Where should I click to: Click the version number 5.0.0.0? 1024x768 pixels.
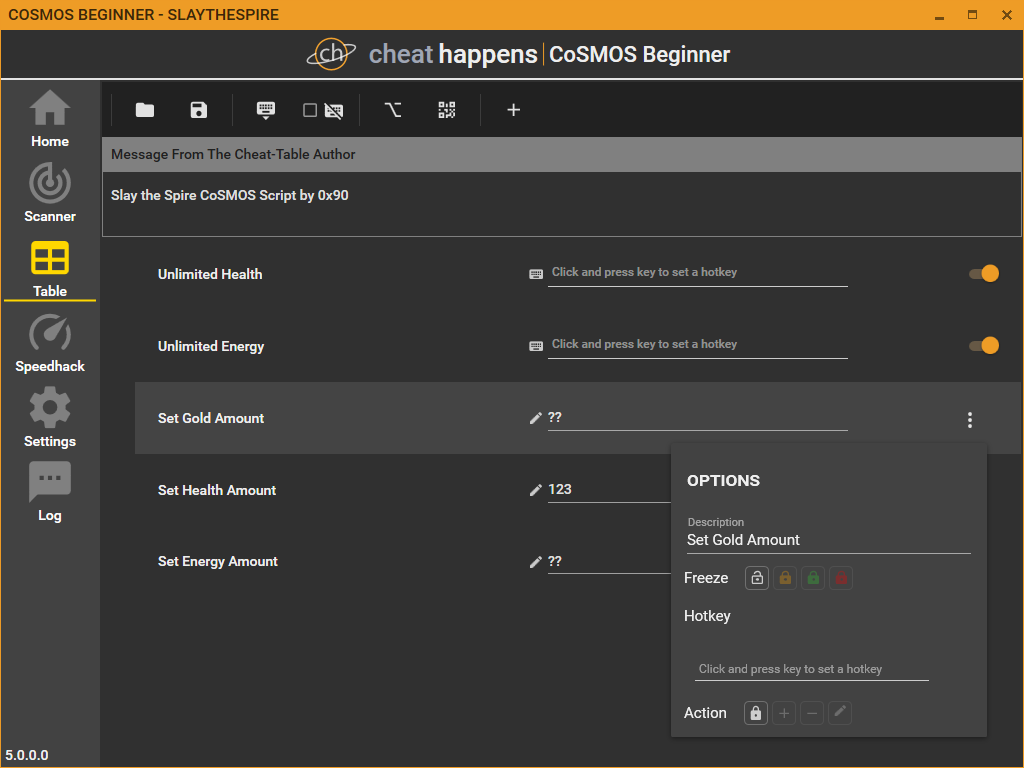click(27, 755)
